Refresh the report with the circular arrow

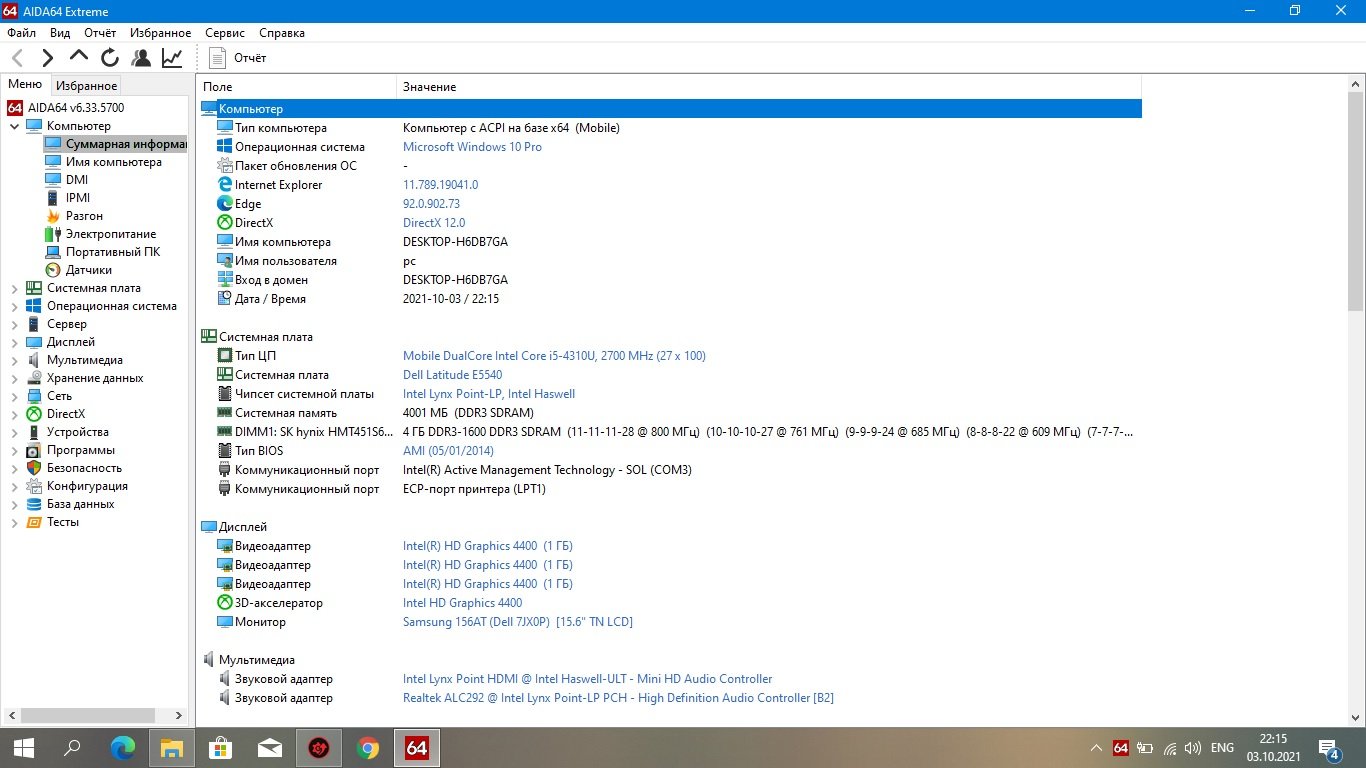pos(110,58)
